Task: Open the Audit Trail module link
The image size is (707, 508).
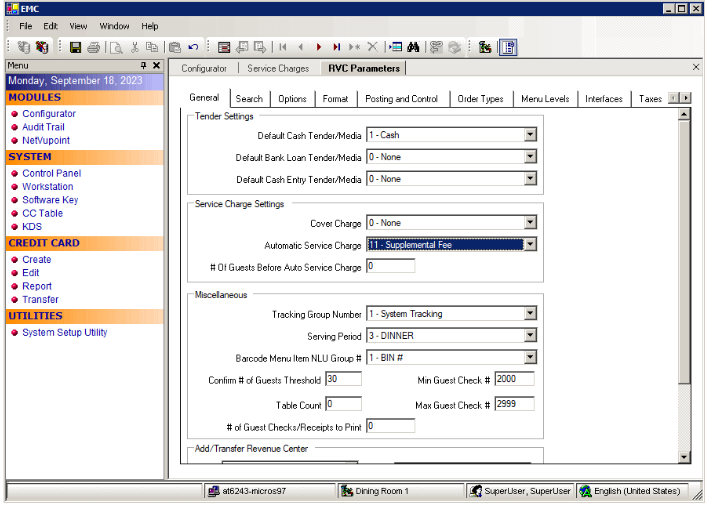Action: tap(43, 127)
